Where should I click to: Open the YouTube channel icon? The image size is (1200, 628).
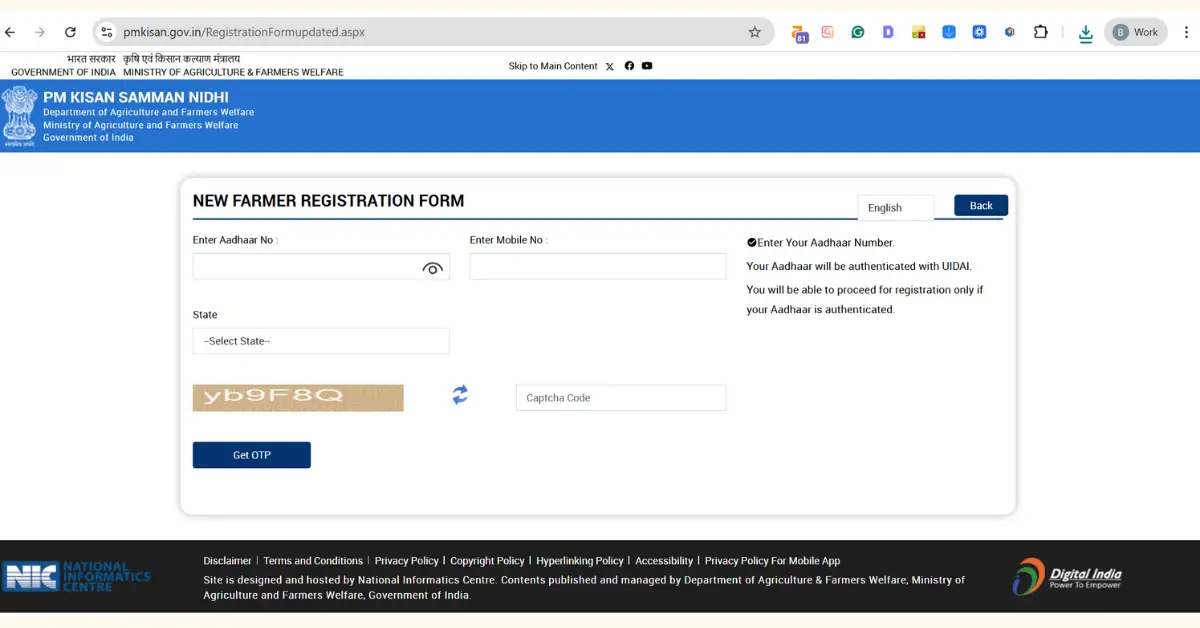point(647,66)
